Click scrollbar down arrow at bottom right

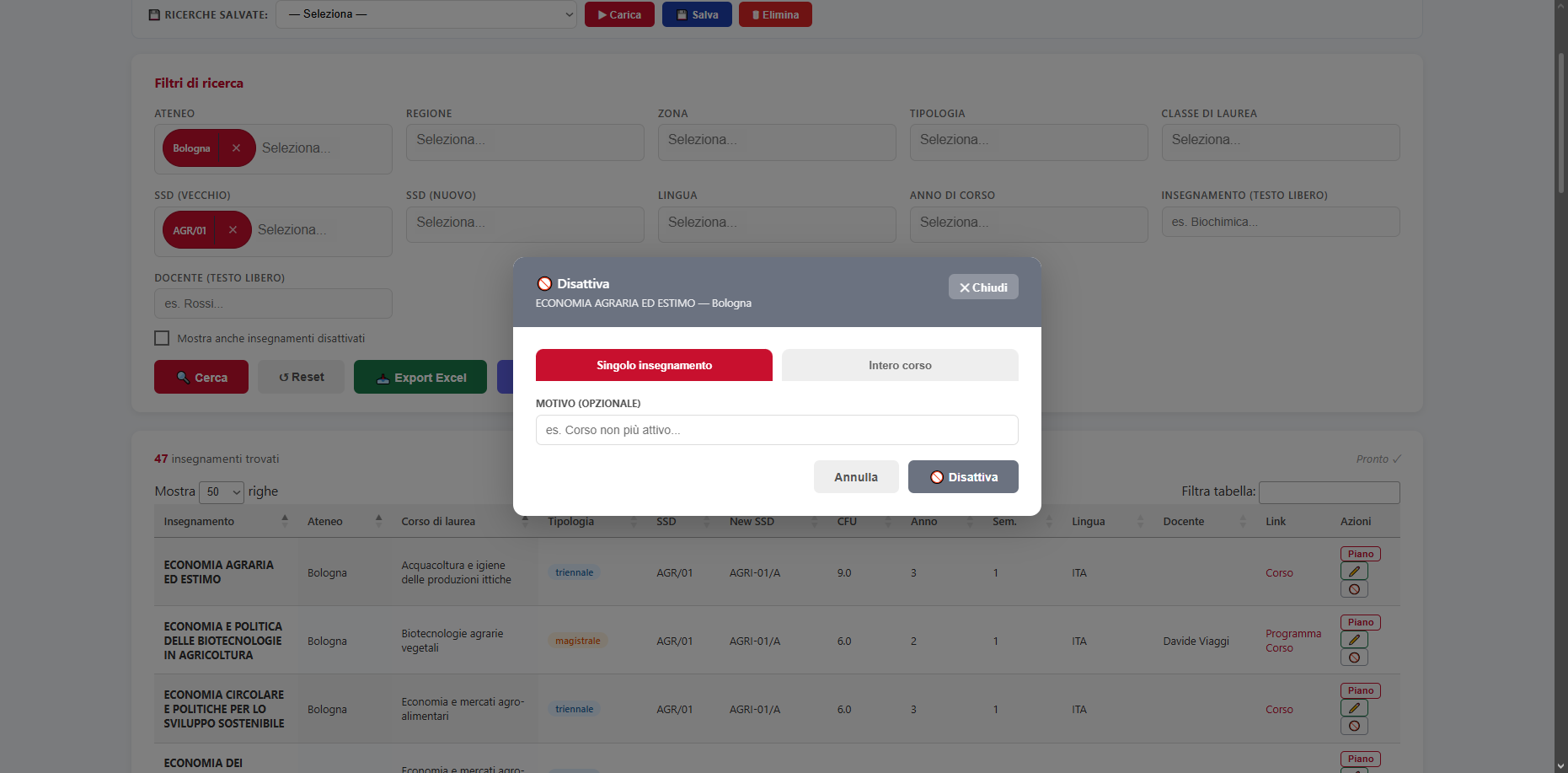point(1561,765)
